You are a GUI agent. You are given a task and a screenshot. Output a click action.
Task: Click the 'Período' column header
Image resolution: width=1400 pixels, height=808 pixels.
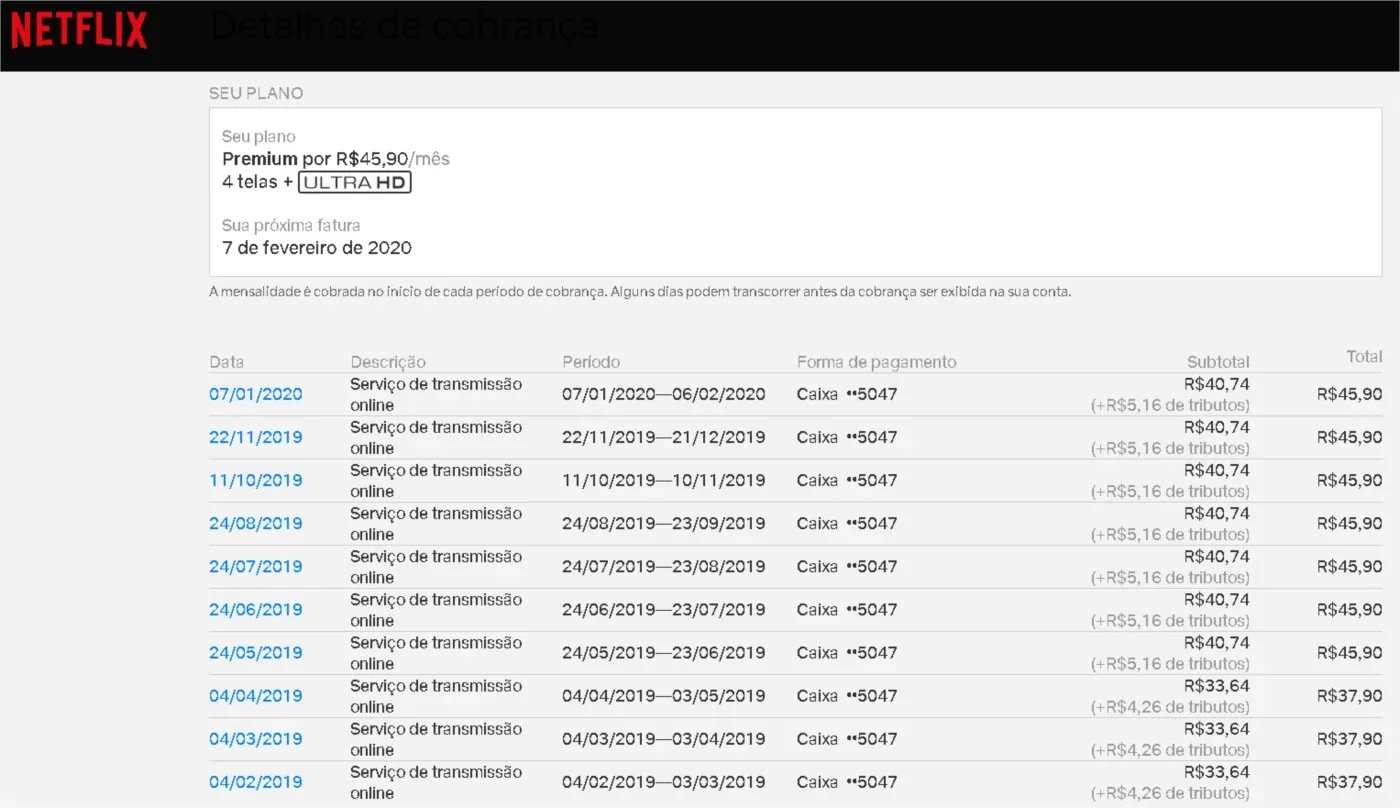tap(591, 362)
